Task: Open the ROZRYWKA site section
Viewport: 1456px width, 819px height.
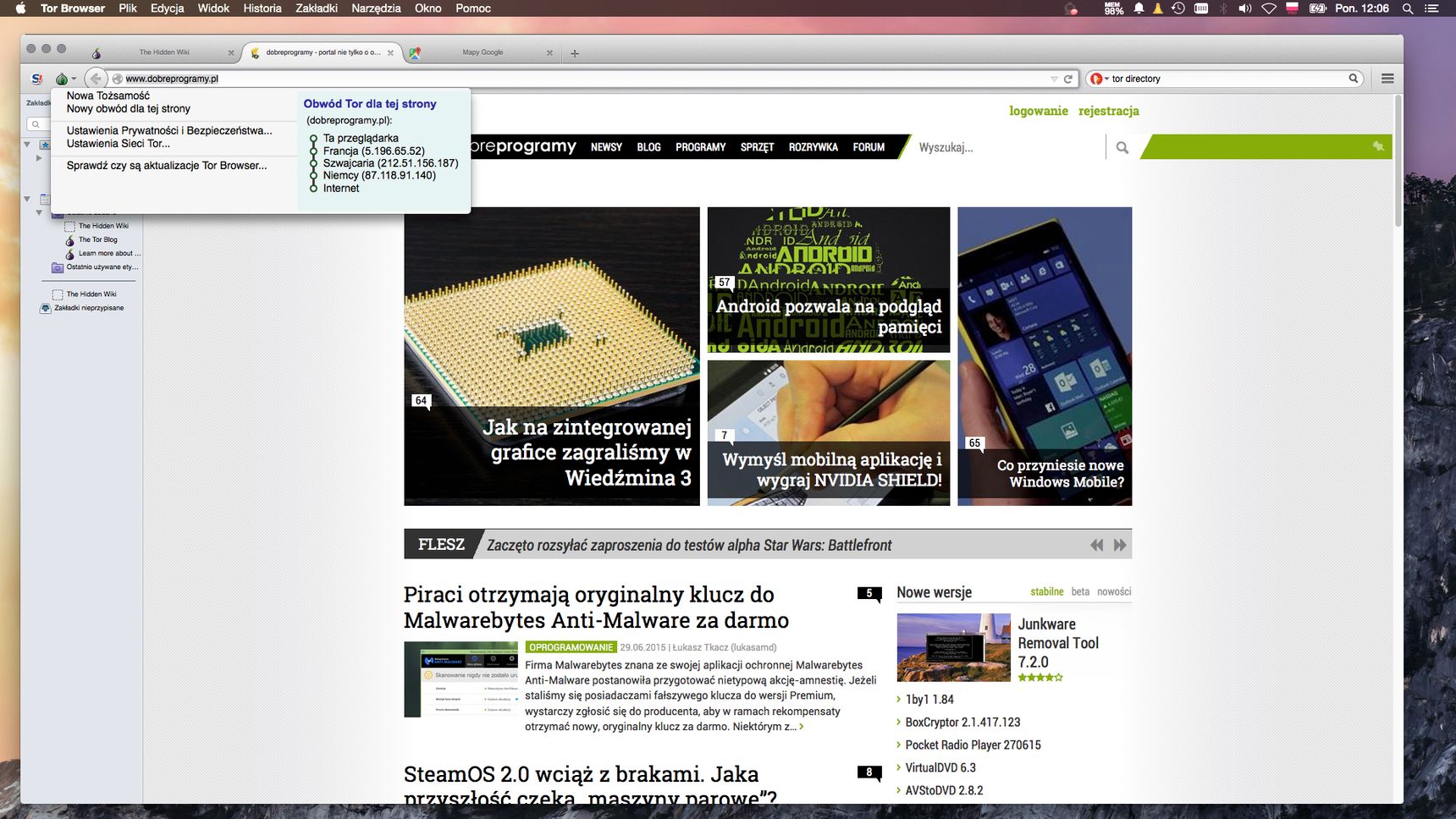Action: coord(813,147)
